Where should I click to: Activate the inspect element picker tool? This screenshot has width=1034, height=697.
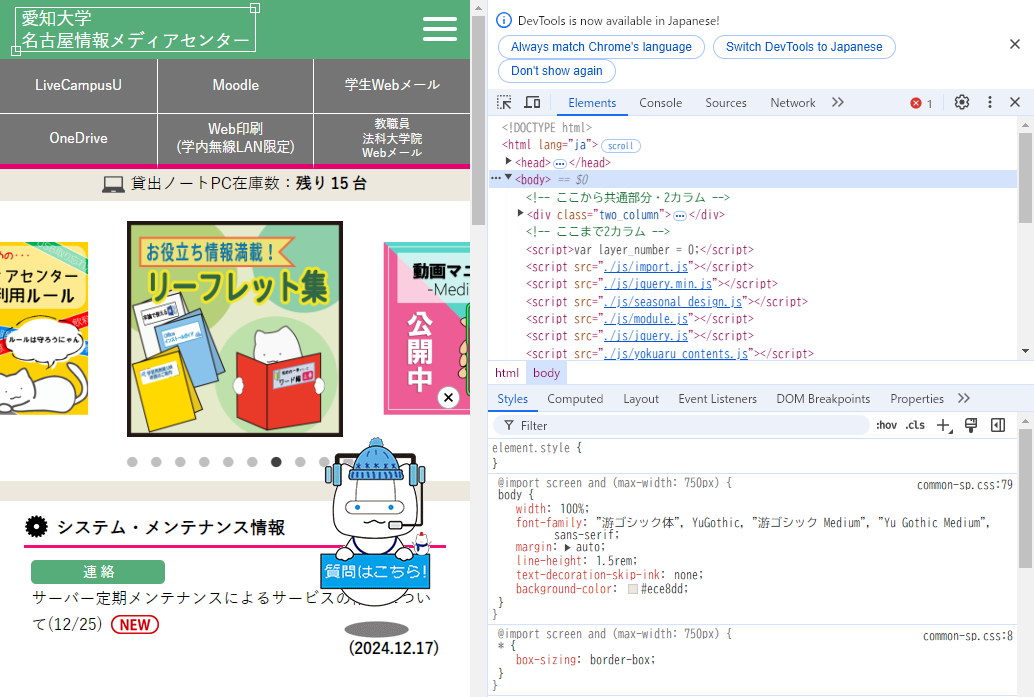pyautogui.click(x=505, y=103)
